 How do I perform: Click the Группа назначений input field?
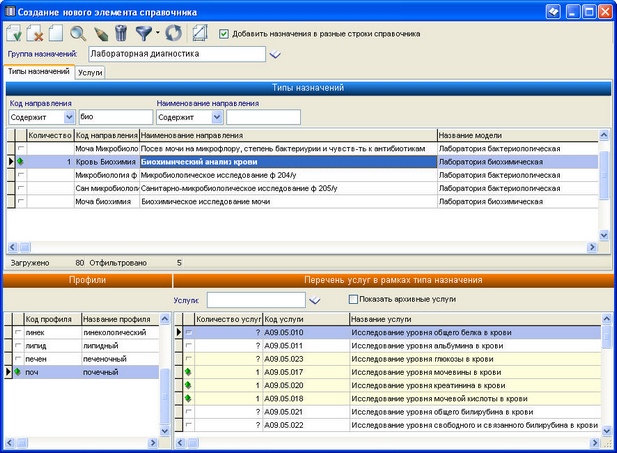(177, 54)
